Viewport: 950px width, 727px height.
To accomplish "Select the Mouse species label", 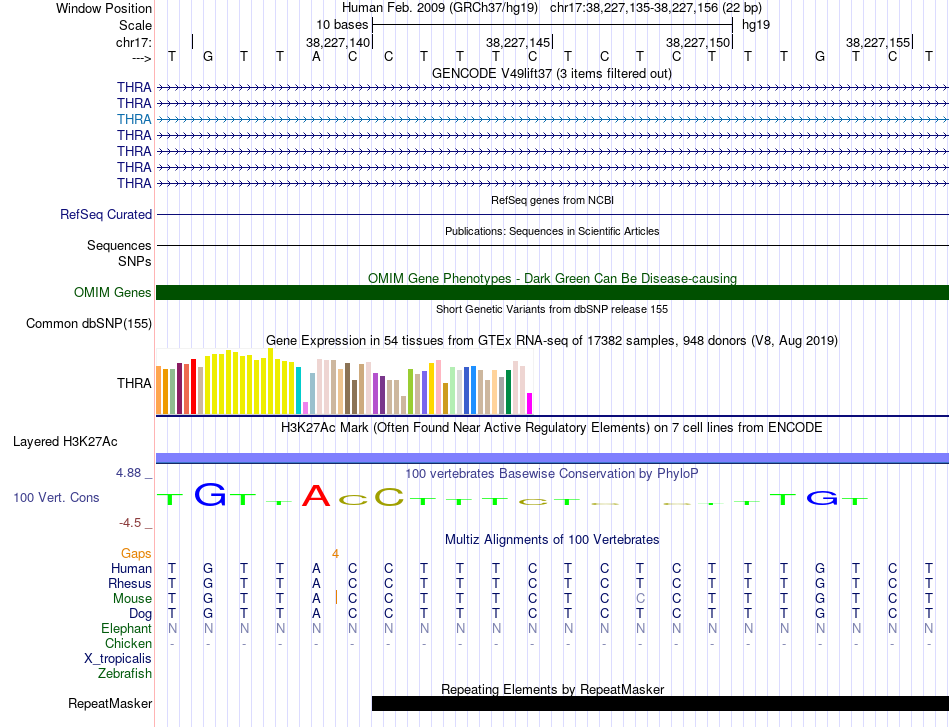I will click(132, 599).
